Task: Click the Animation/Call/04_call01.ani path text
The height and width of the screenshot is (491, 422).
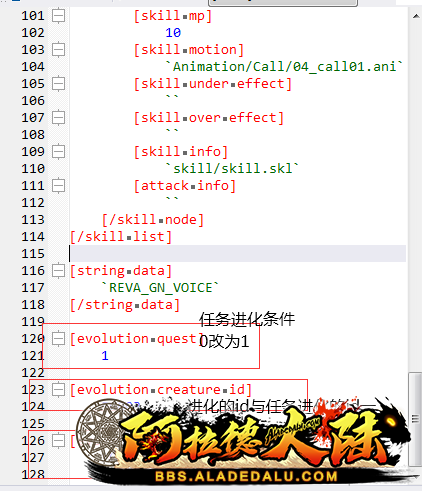Action: tap(285, 67)
